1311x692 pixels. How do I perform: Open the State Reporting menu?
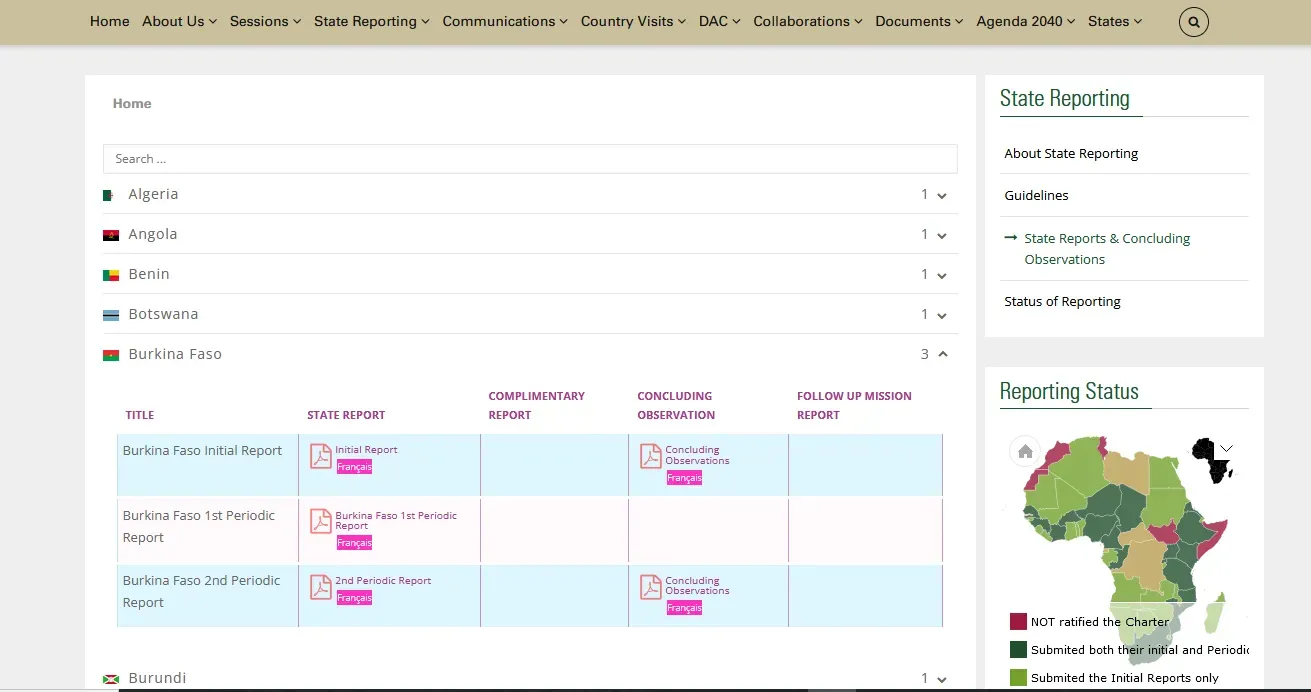click(372, 21)
